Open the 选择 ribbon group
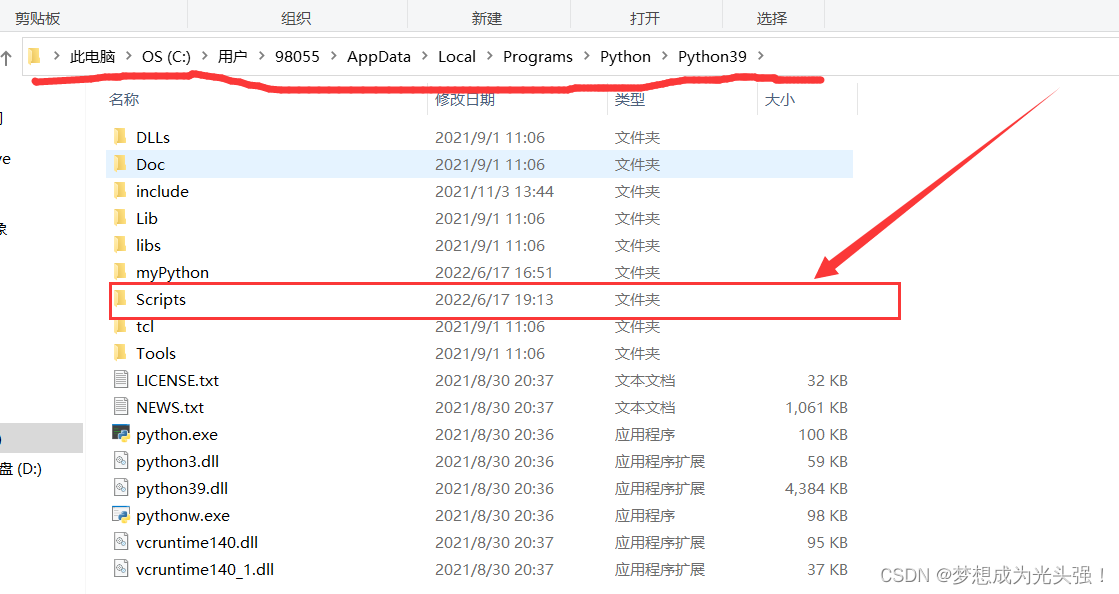The image size is (1119, 594). (771, 18)
